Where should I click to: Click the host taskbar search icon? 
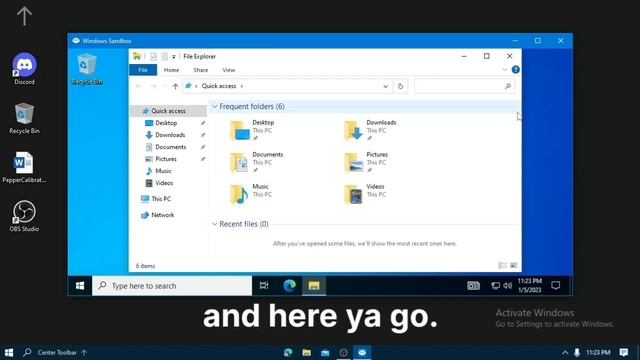pyautogui.click(x=27, y=352)
